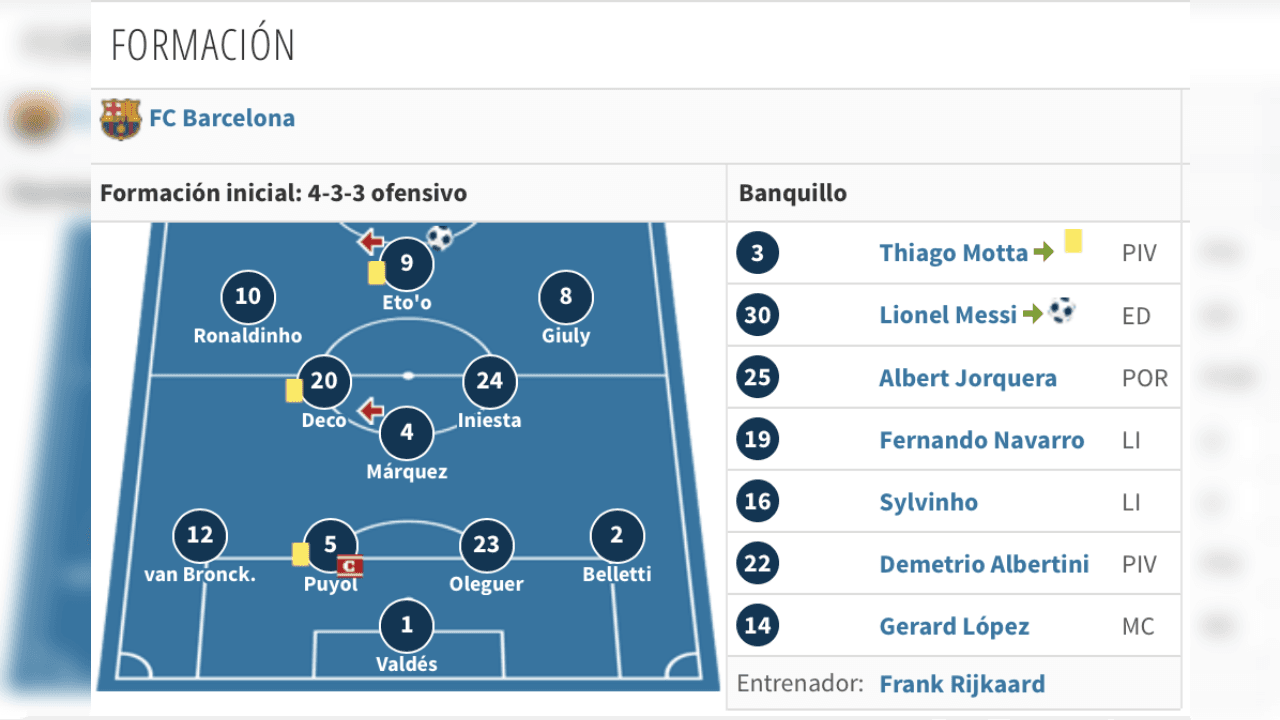Viewport: 1280px width, 720px height.
Task: Open Sylvinho's player profile
Action: pos(928,502)
